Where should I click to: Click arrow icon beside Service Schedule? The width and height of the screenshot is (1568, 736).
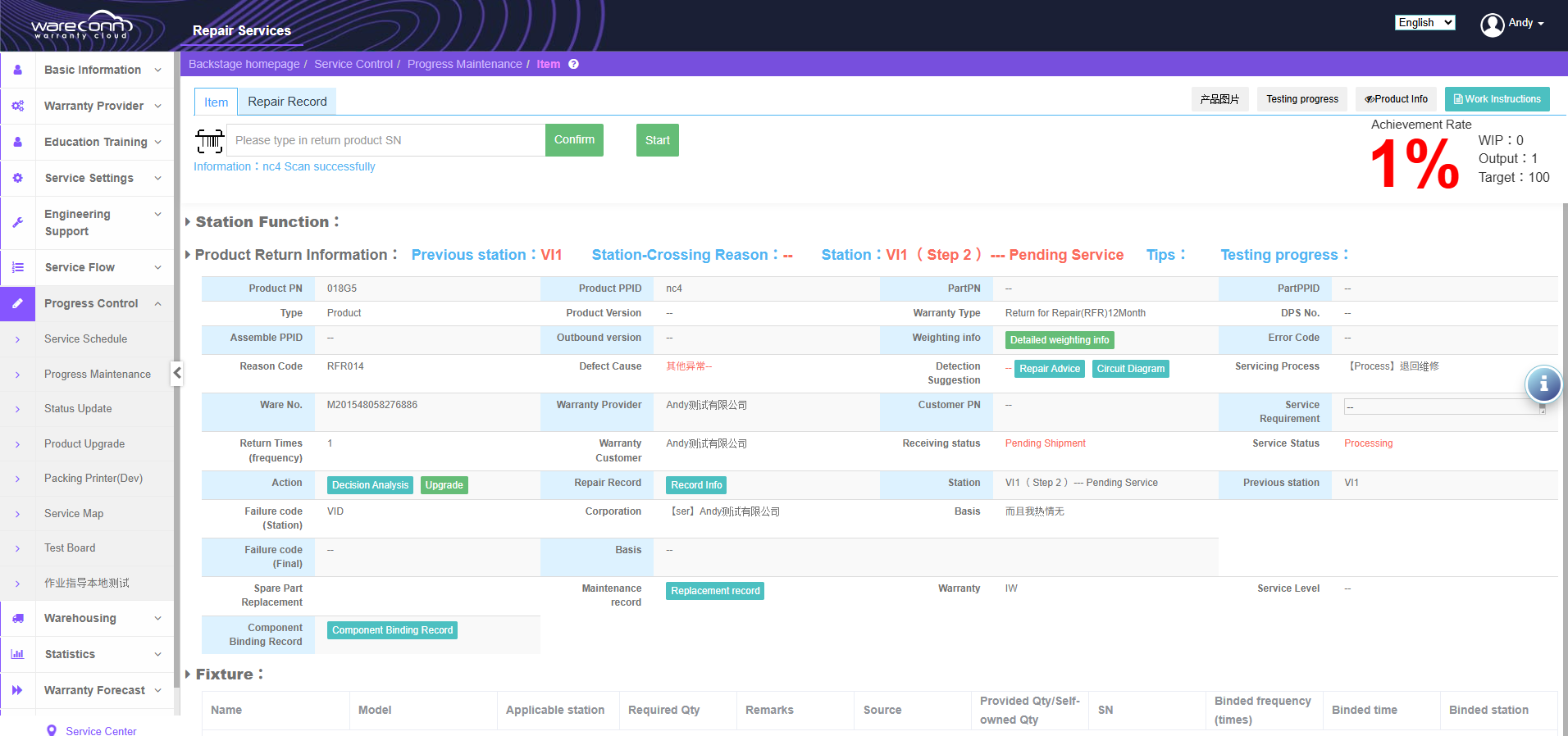17,339
